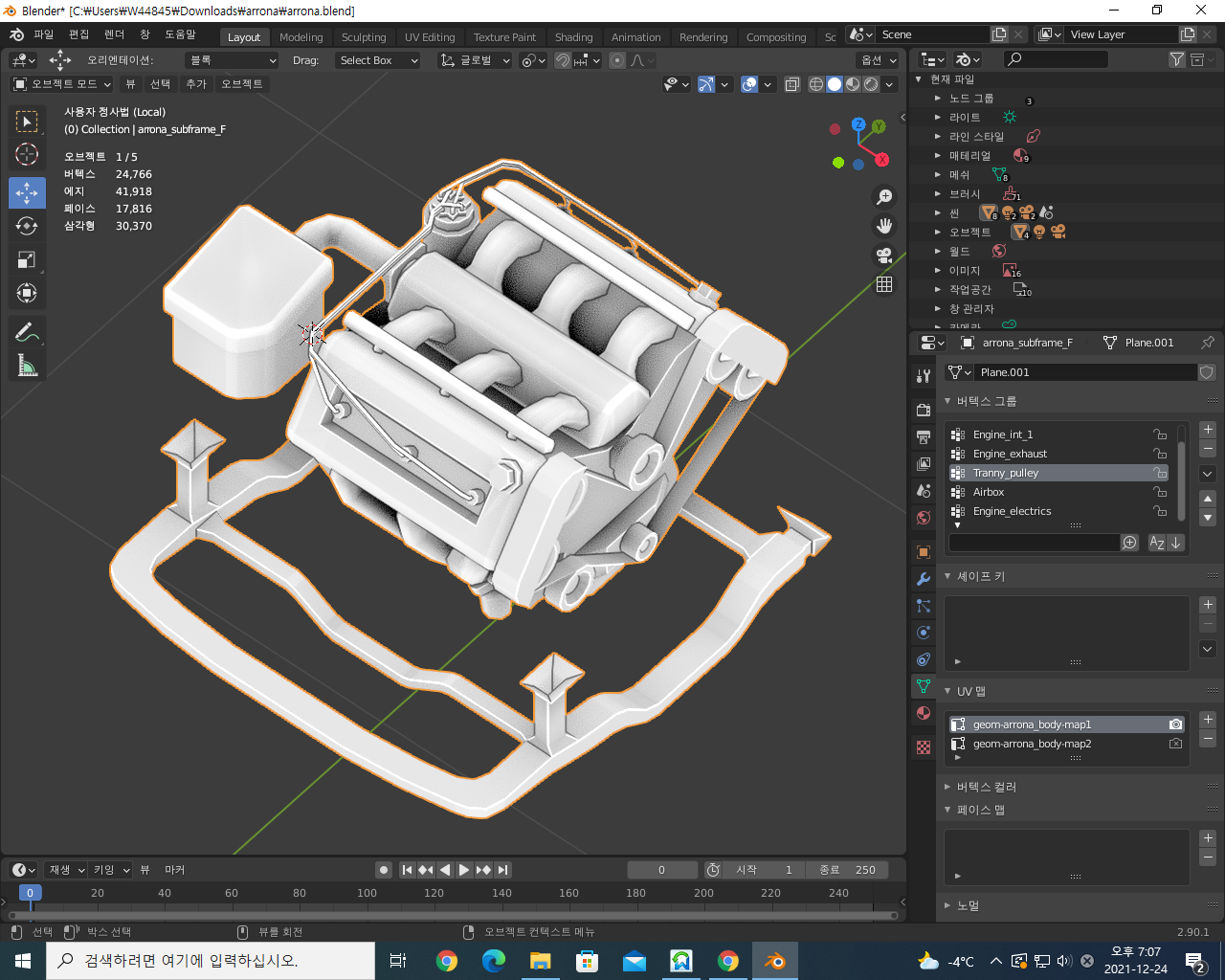
Task: Select the Rotate tool
Action: click(27, 226)
